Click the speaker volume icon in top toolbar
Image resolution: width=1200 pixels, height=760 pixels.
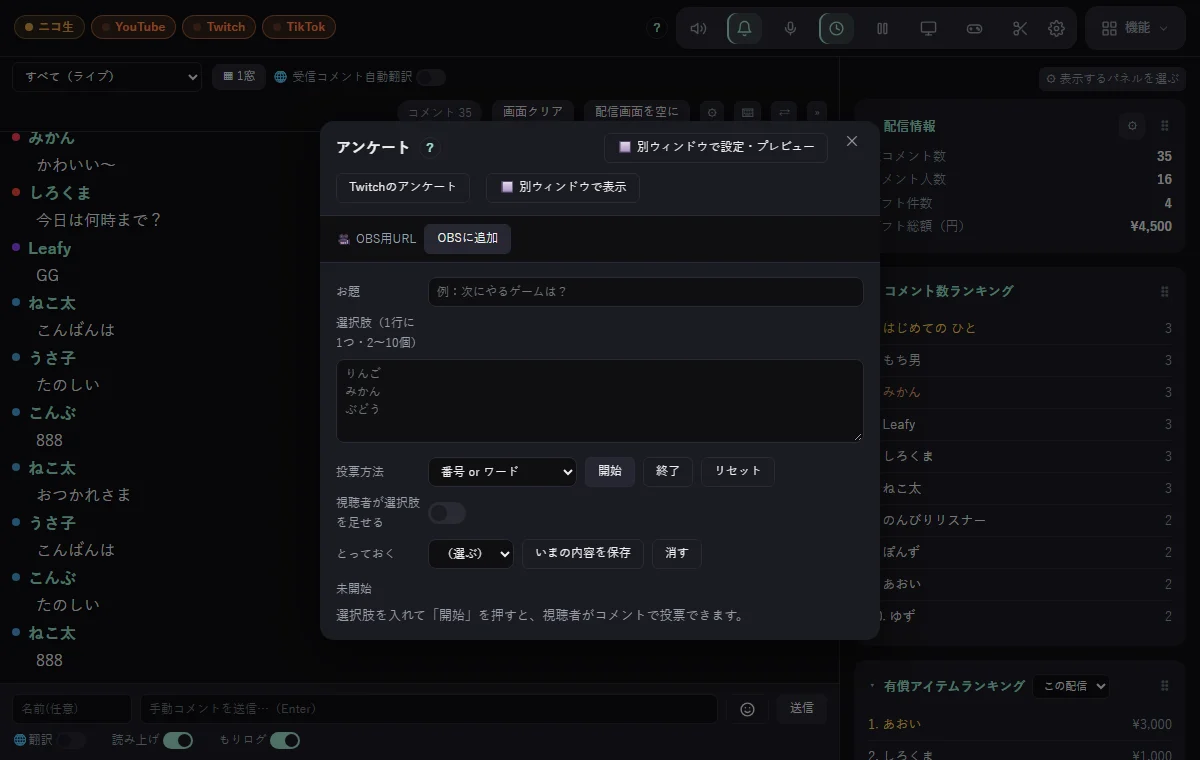point(698,28)
